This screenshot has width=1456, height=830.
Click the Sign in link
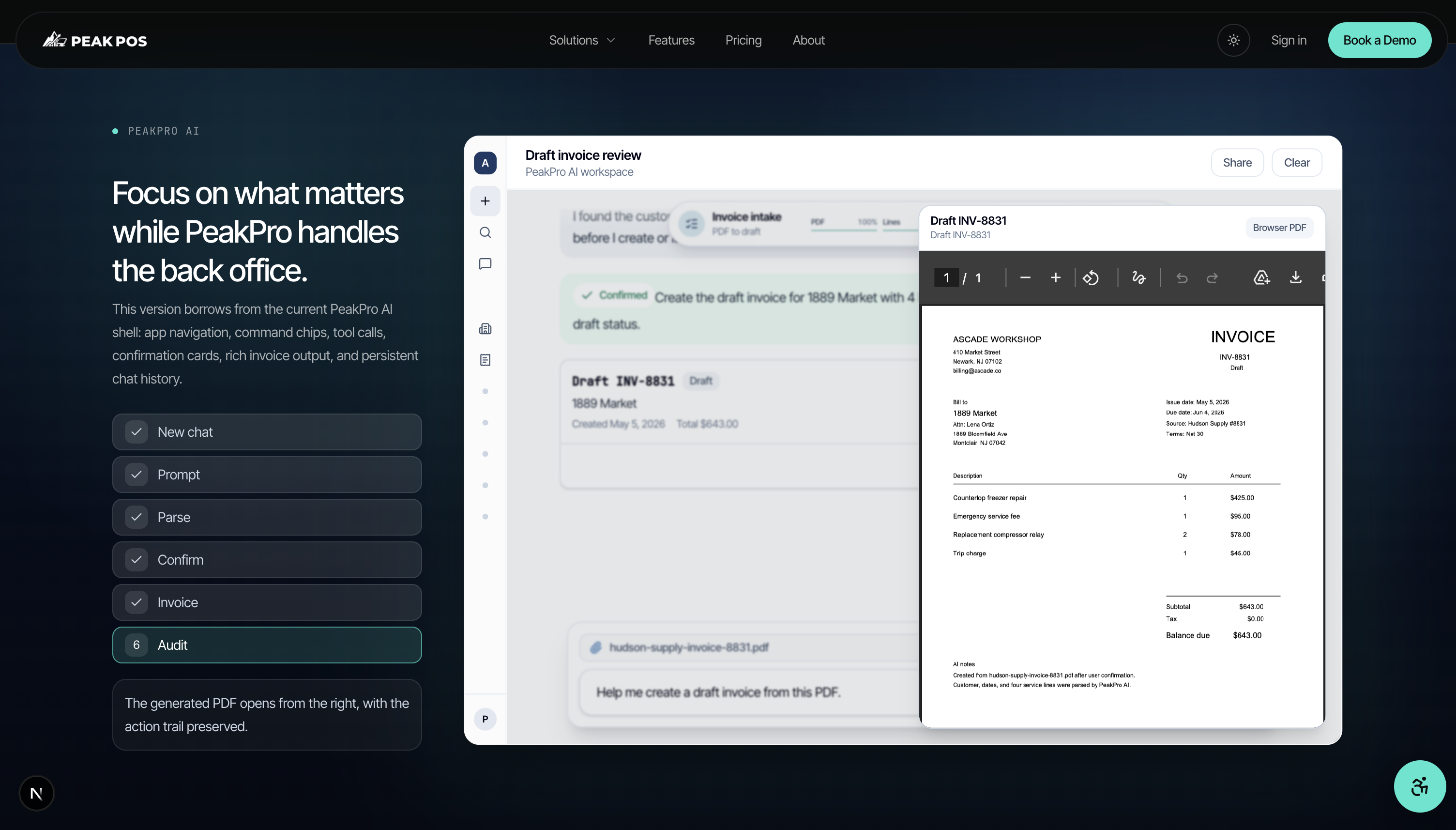click(1289, 40)
